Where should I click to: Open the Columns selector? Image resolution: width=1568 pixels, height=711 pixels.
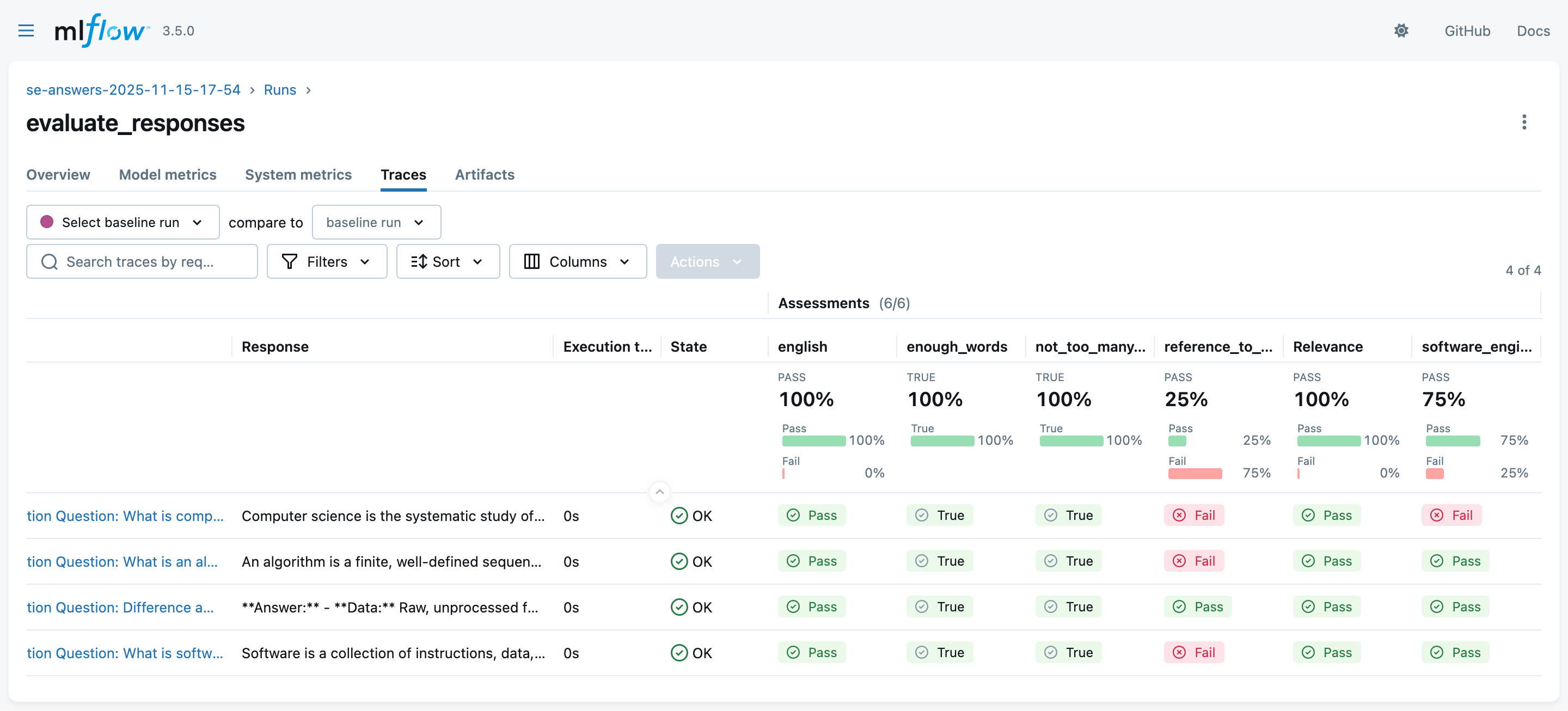(577, 262)
